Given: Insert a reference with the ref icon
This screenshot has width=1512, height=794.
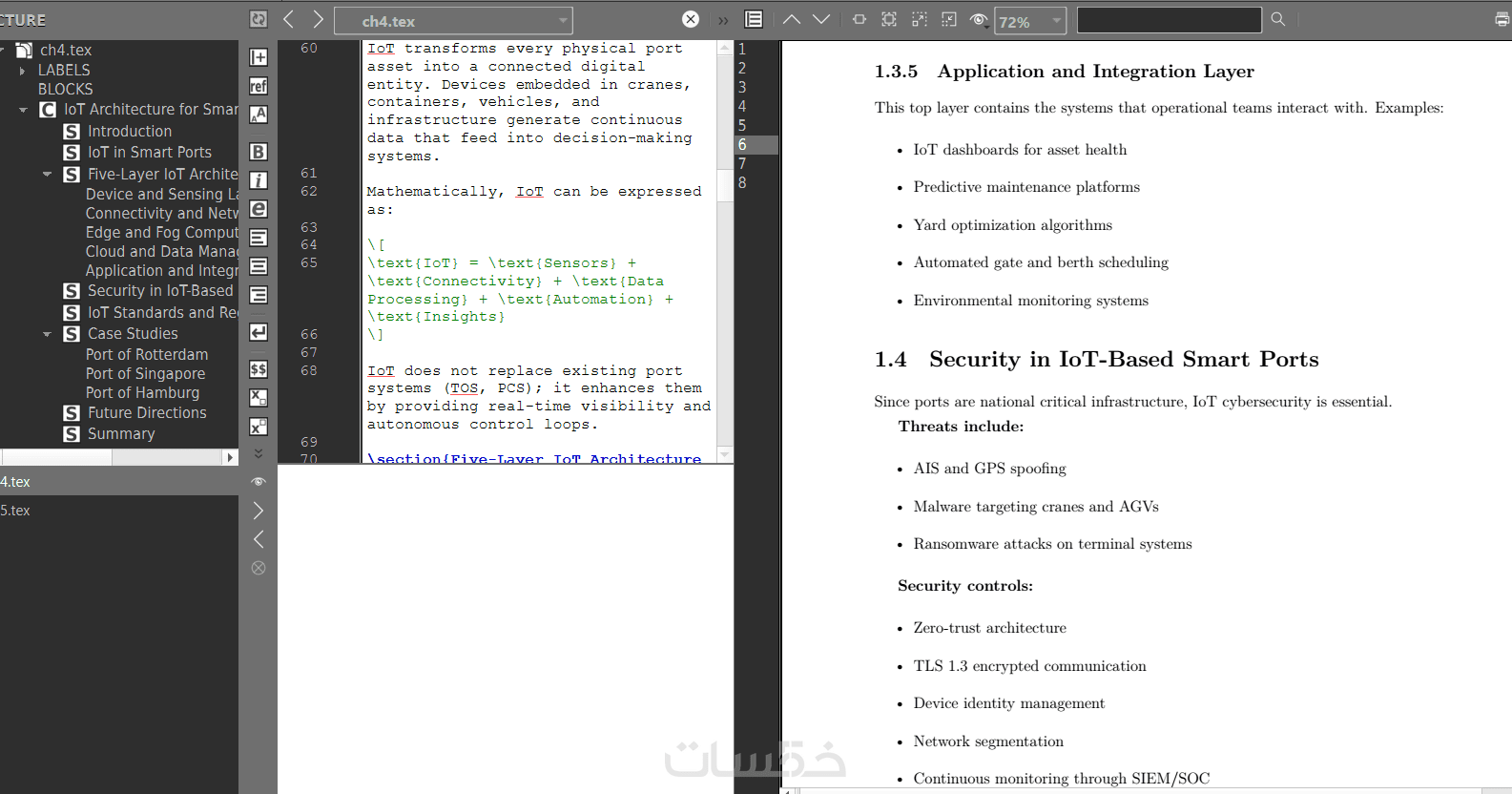Looking at the screenshot, I should 259,86.
